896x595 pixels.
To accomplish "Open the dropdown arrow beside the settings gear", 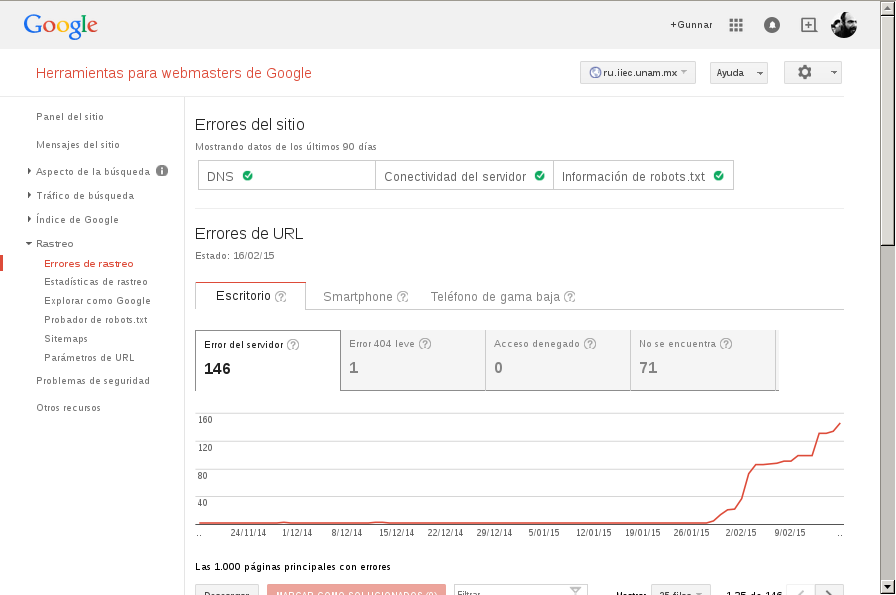I will (834, 73).
